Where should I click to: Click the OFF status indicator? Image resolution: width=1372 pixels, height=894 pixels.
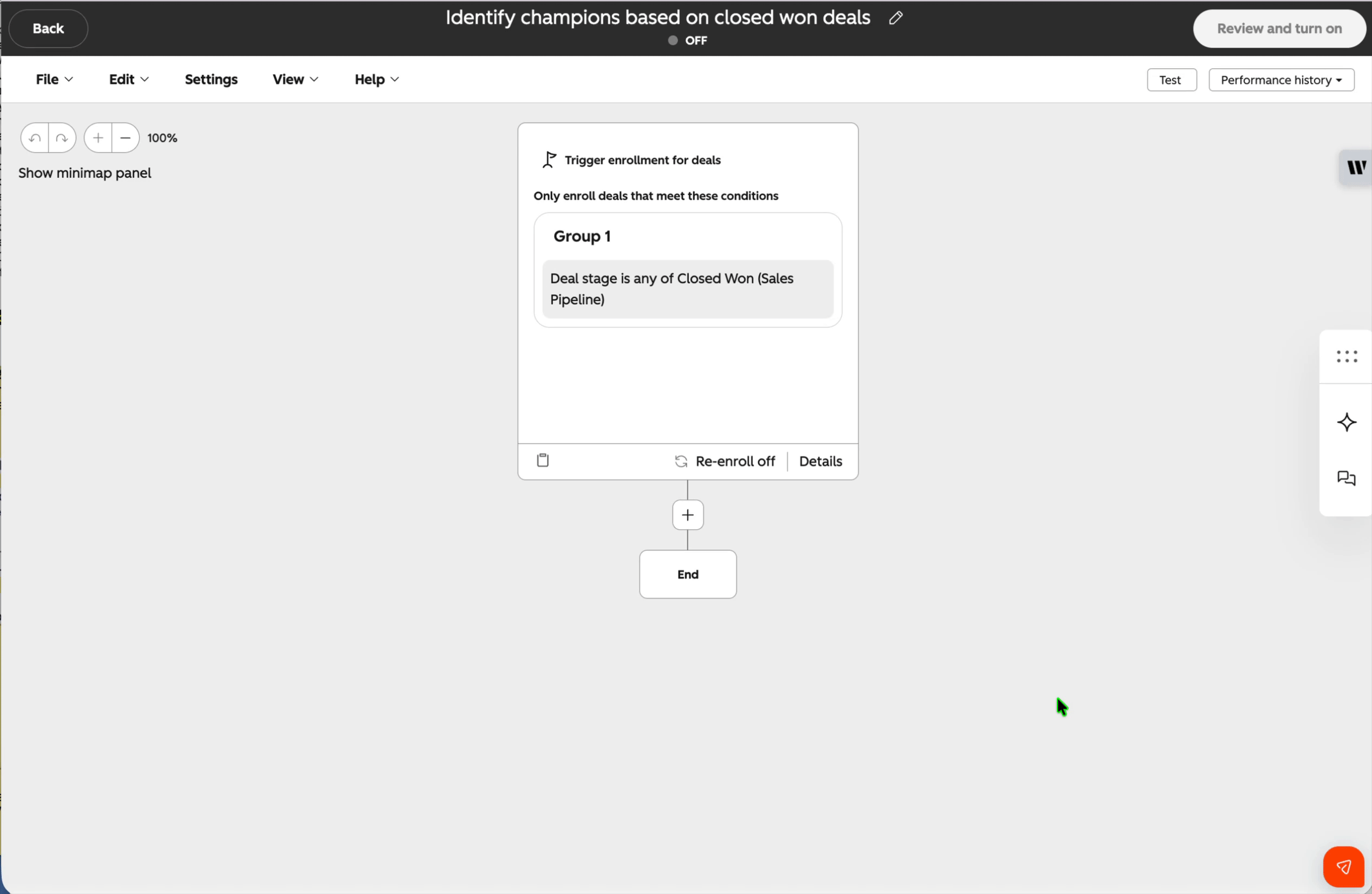click(688, 41)
